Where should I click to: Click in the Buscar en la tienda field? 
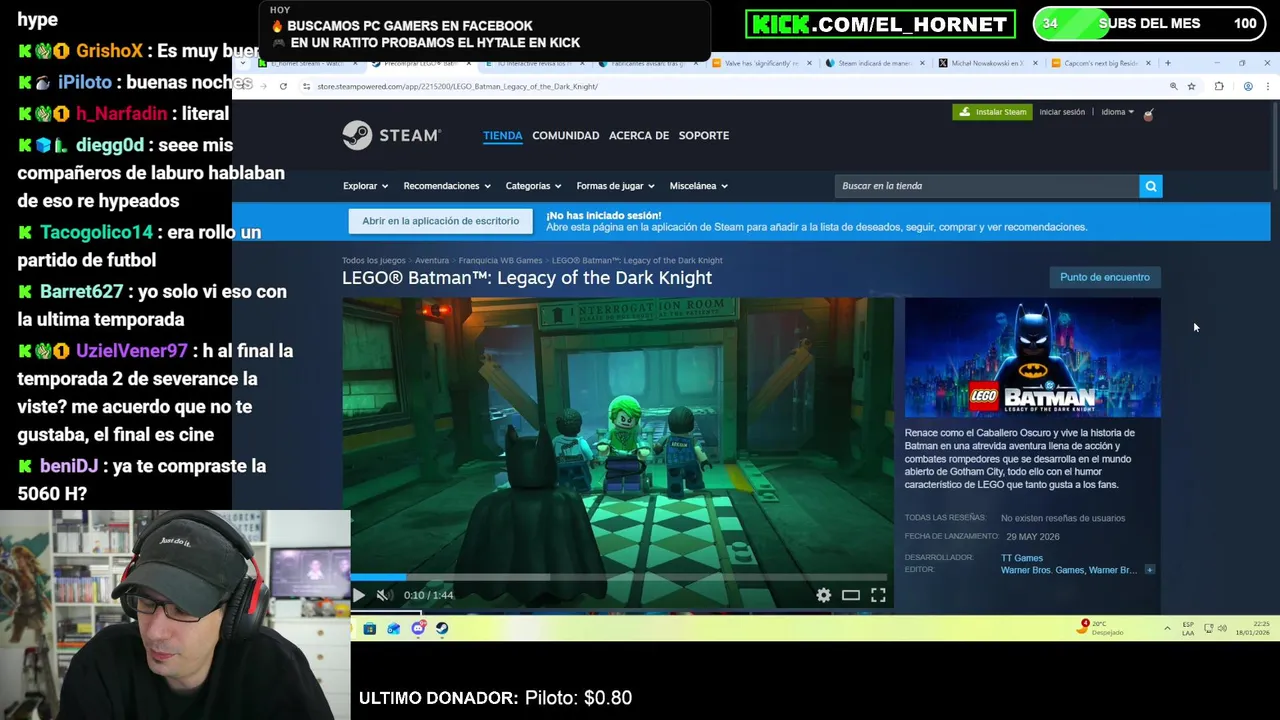[x=987, y=186]
